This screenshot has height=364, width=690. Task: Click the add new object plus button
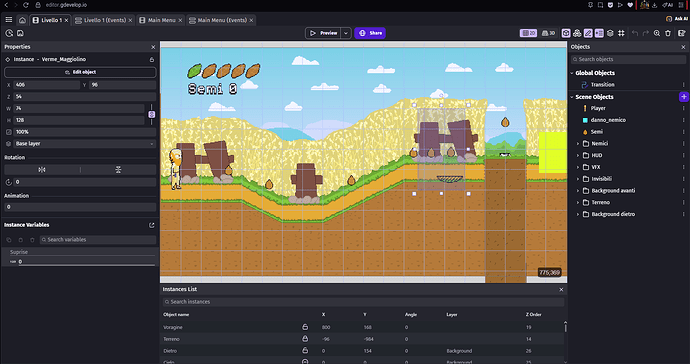point(684,97)
